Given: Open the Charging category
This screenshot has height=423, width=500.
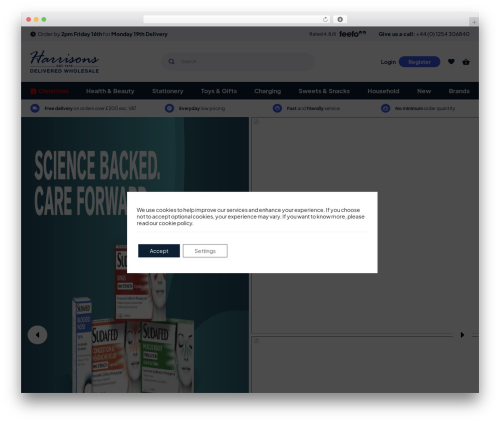Looking at the screenshot, I should 267,91.
